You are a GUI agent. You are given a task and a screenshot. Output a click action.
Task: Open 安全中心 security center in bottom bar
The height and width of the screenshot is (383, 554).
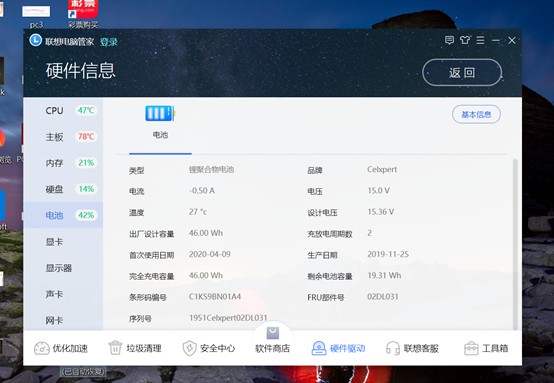209,348
